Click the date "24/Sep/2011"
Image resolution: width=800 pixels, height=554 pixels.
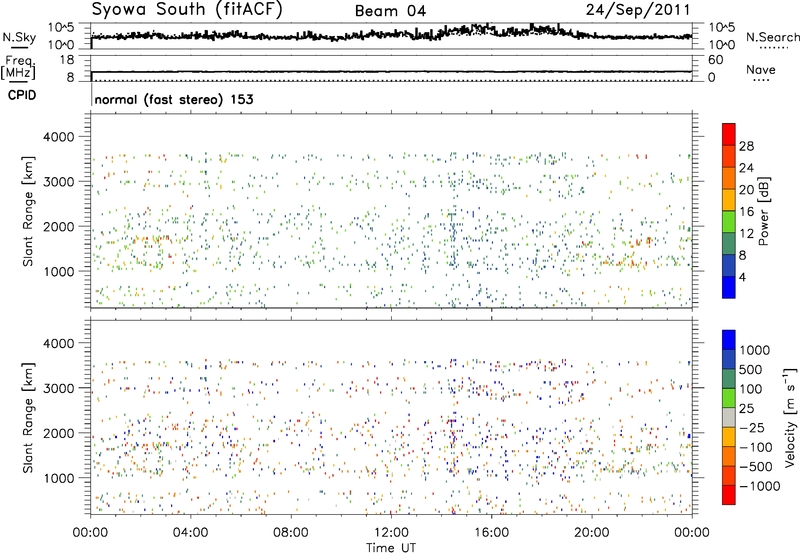click(638, 9)
